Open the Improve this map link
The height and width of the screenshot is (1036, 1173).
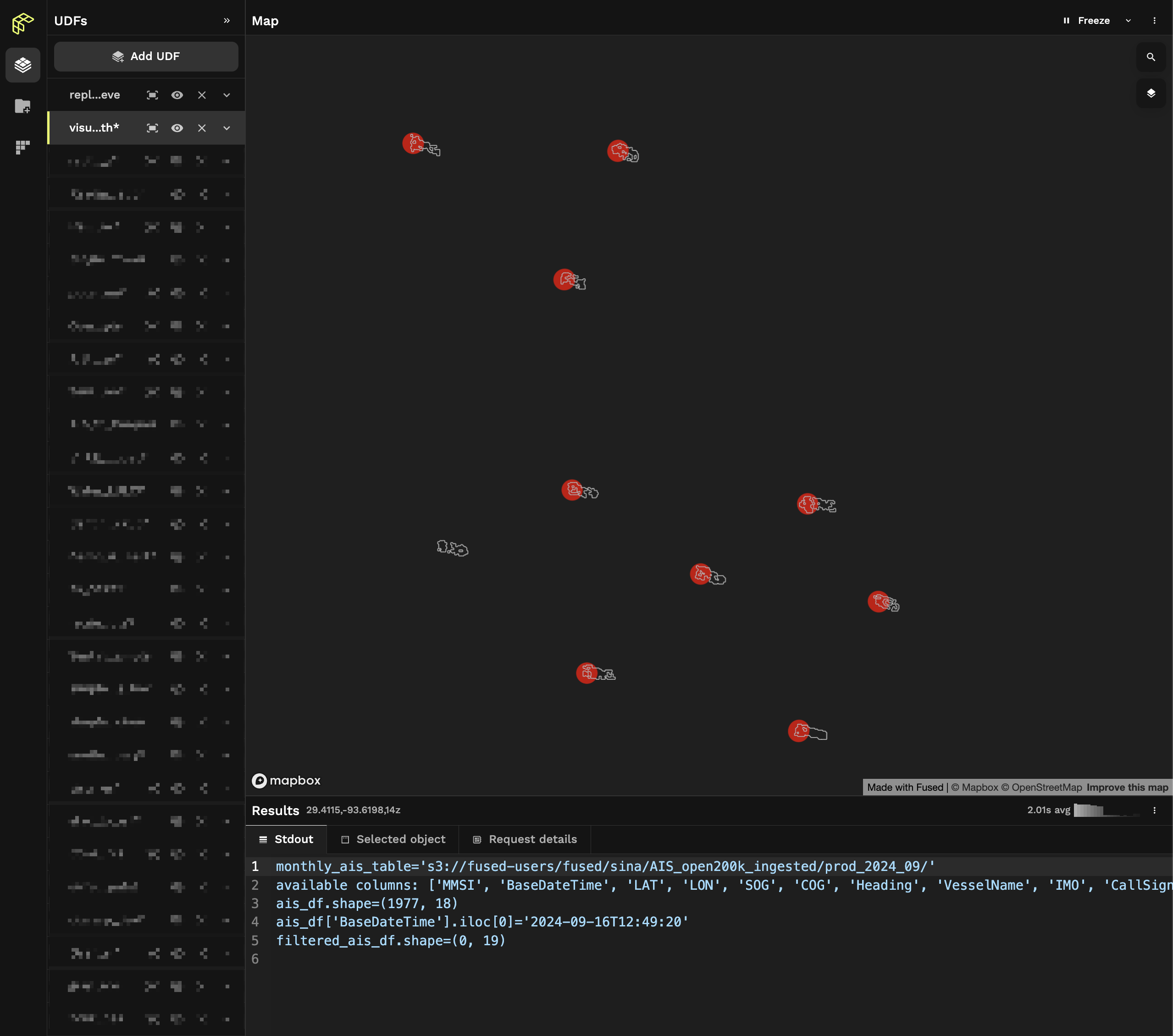[x=1127, y=787]
